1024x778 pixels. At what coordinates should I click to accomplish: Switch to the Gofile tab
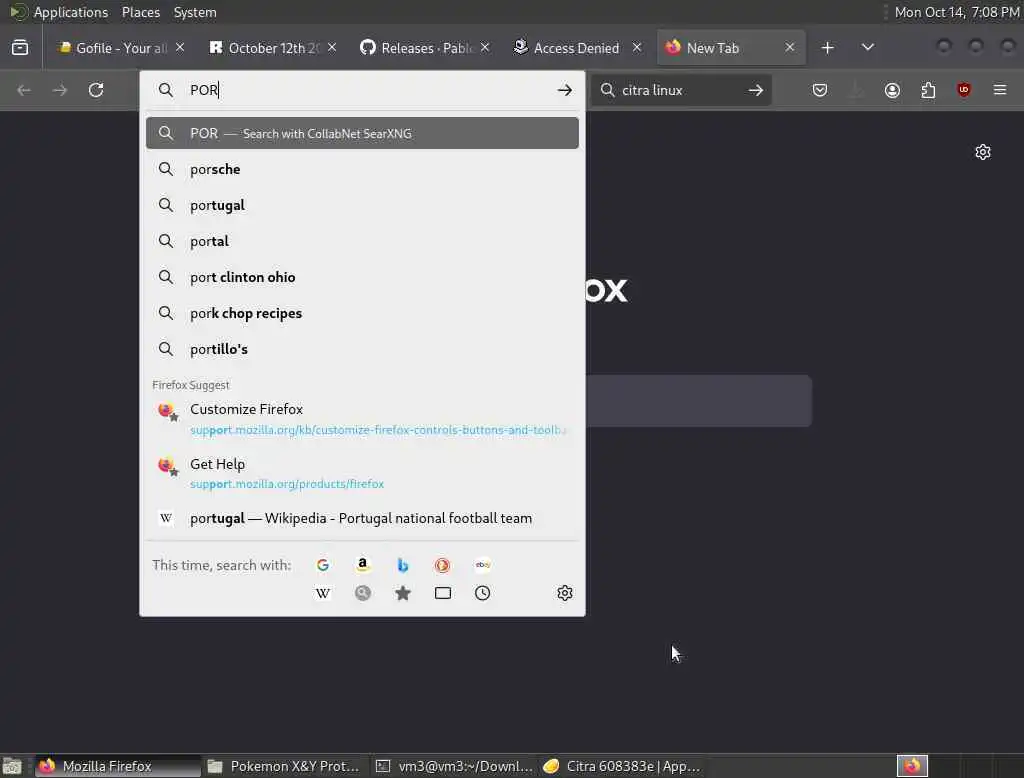pyautogui.click(x=121, y=48)
